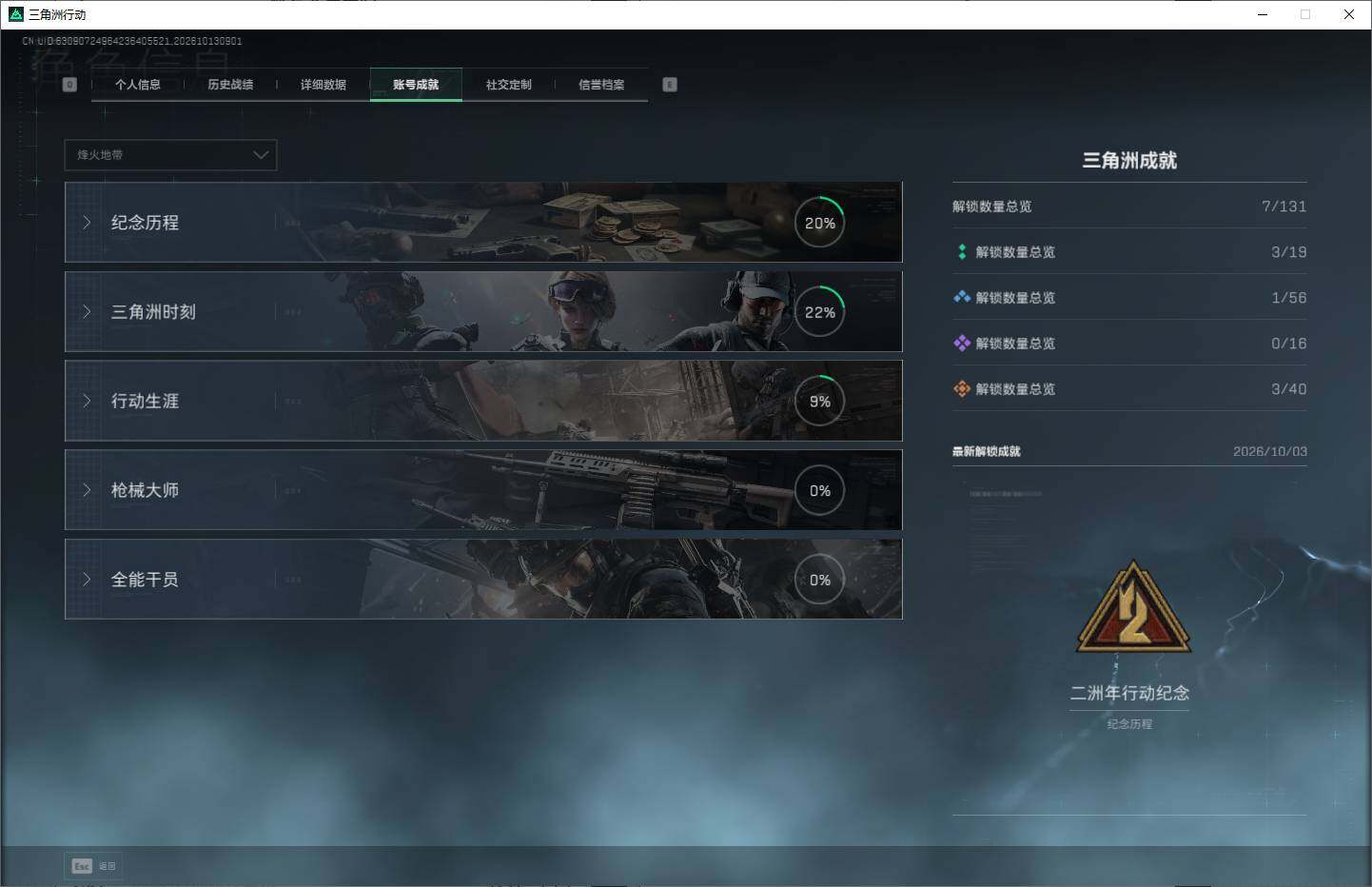Image resolution: width=1372 pixels, height=887 pixels.
Task: Click the 3/19 unlock count
Action: [1288, 252]
